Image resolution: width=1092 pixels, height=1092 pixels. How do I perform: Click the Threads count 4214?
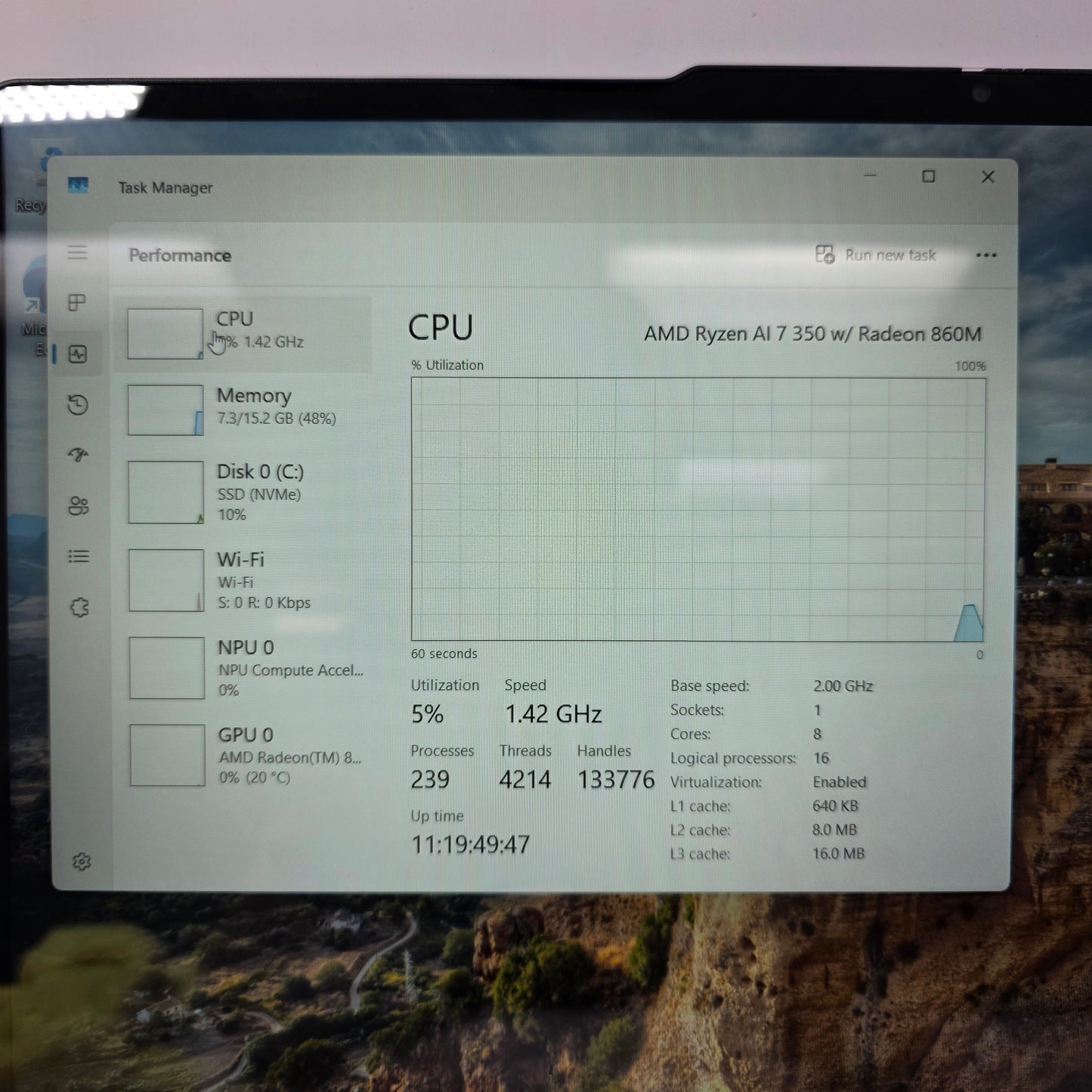click(x=524, y=780)
